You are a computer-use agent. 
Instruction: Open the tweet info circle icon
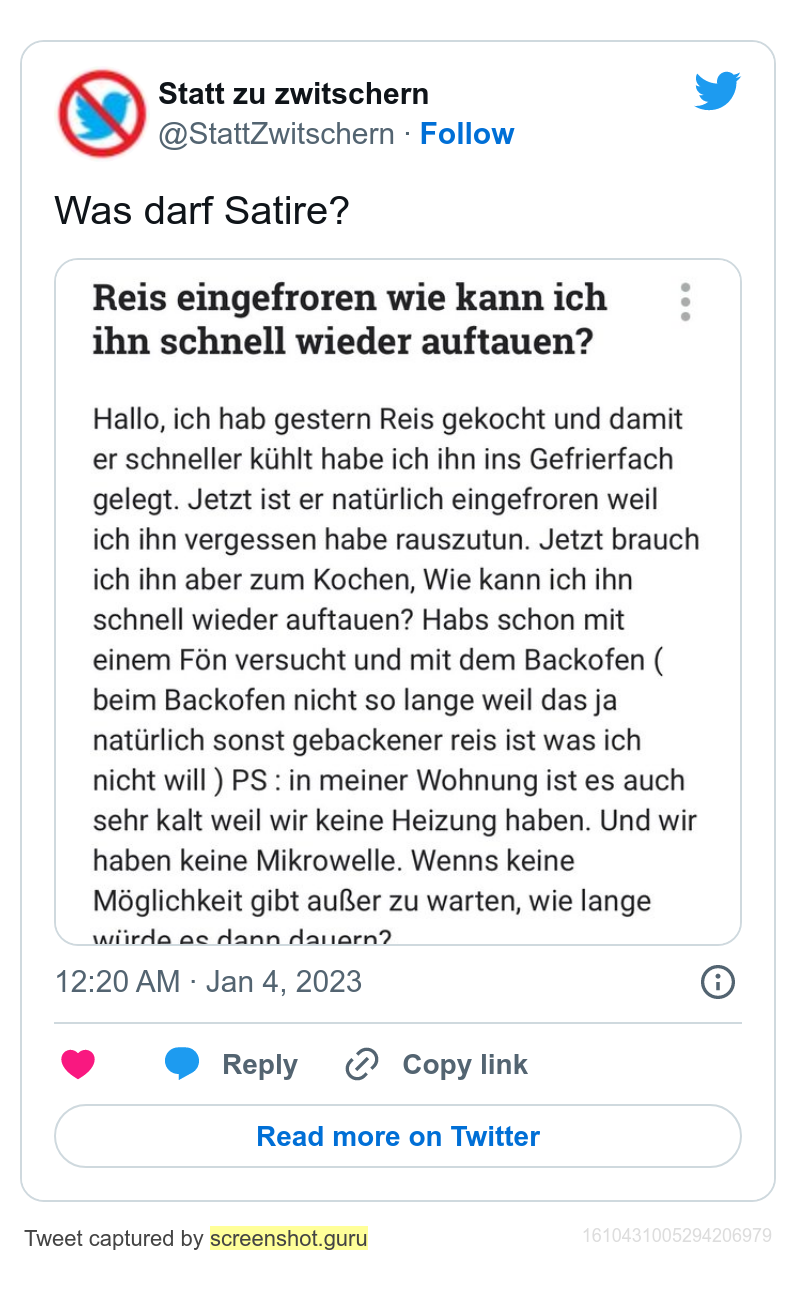point(718,982)
